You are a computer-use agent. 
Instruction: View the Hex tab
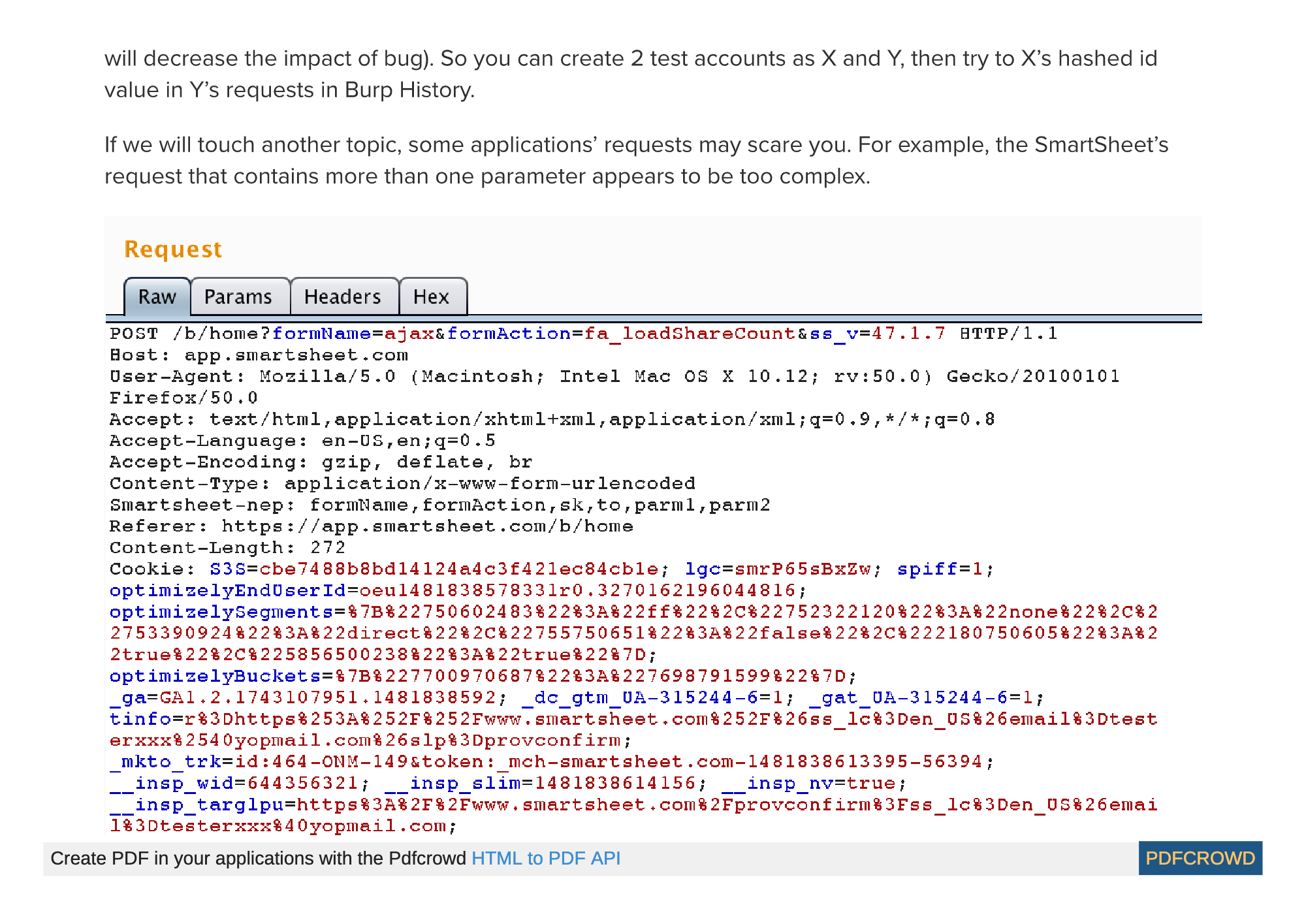click(432, 297)
